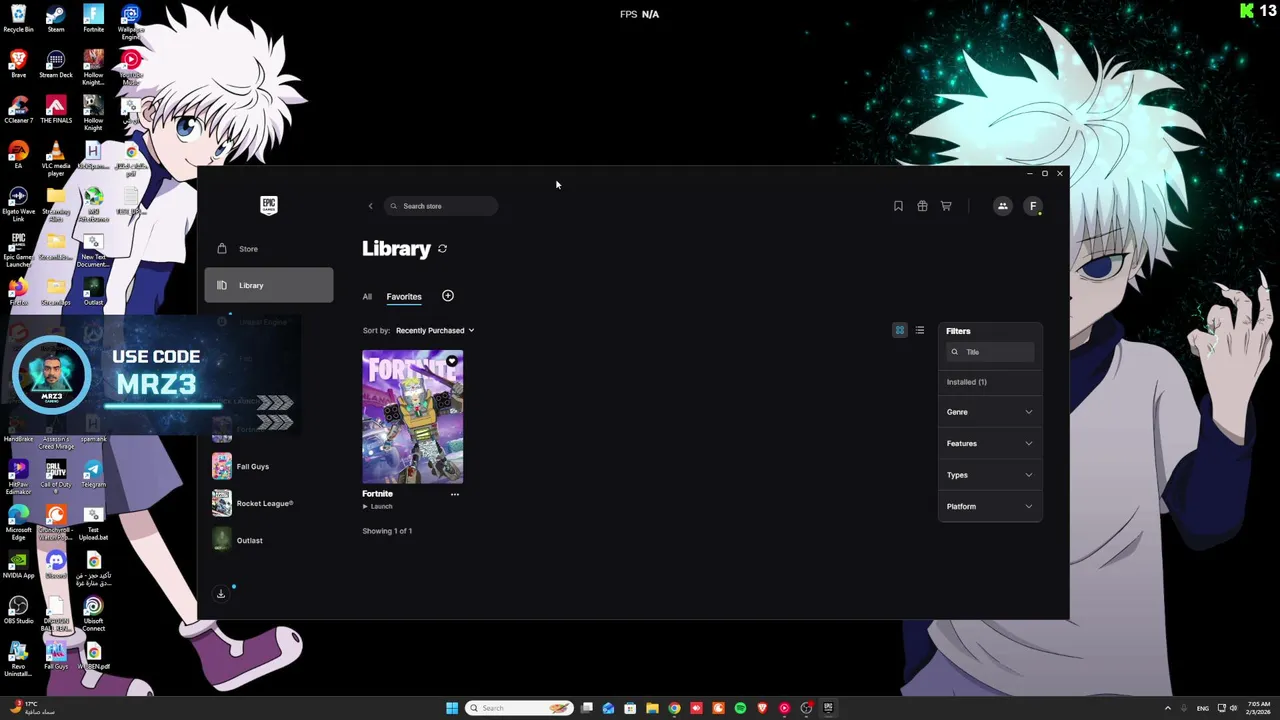This screenshot has height=720, width=1280.
Task: Switch to the Favorites tab
Action: (x=404, y=297)
